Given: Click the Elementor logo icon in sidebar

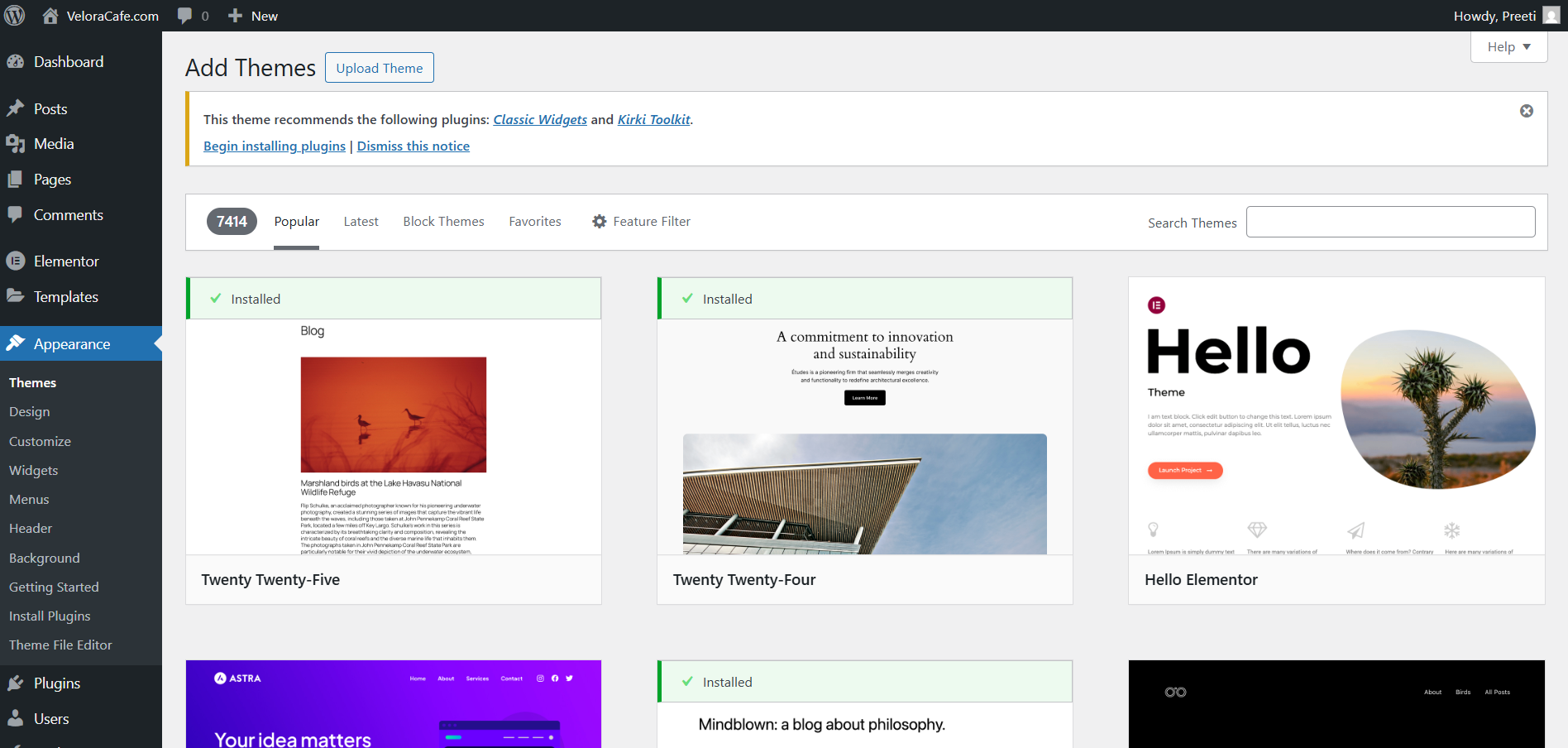Looking at the screenshot, I should tap(16, 261).
